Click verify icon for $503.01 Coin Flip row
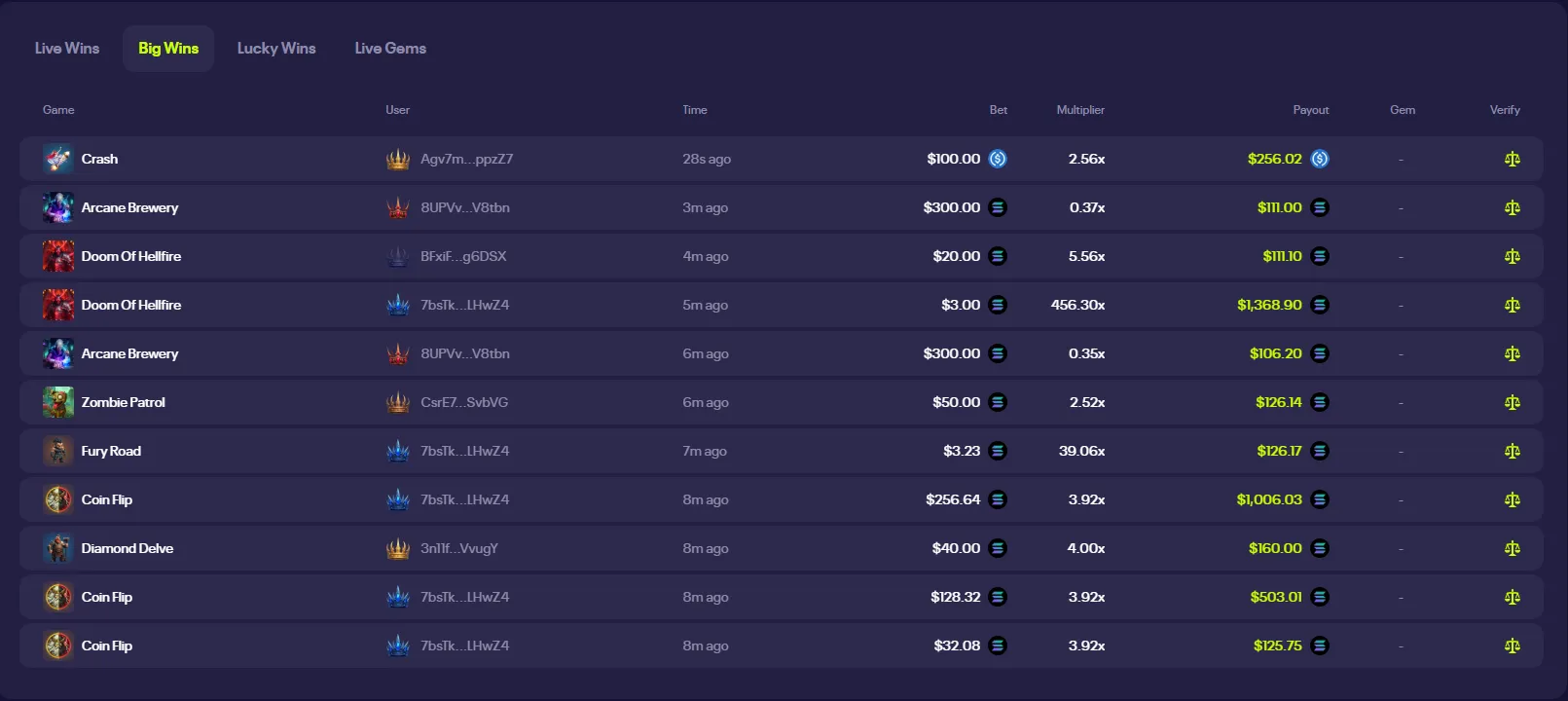Screen dimensions: 1568x701 click(x=1512, y=597)
